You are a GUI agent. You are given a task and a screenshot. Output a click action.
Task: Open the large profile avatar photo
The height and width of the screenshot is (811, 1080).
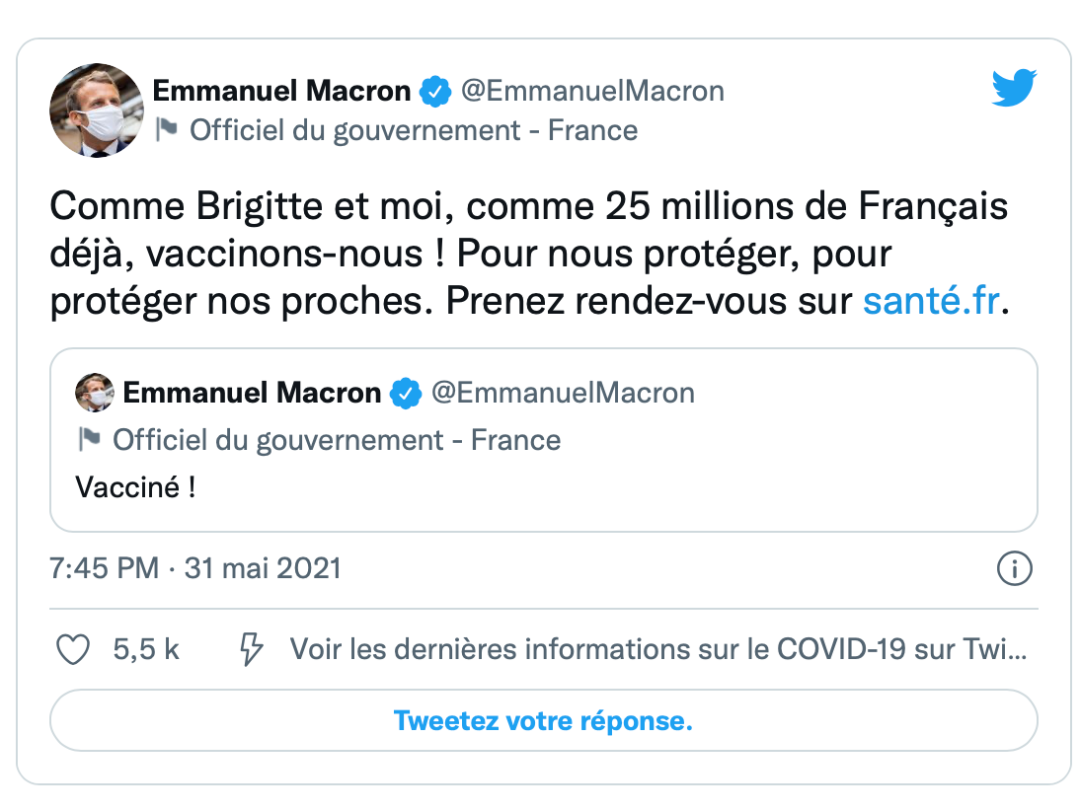(96, 110)
